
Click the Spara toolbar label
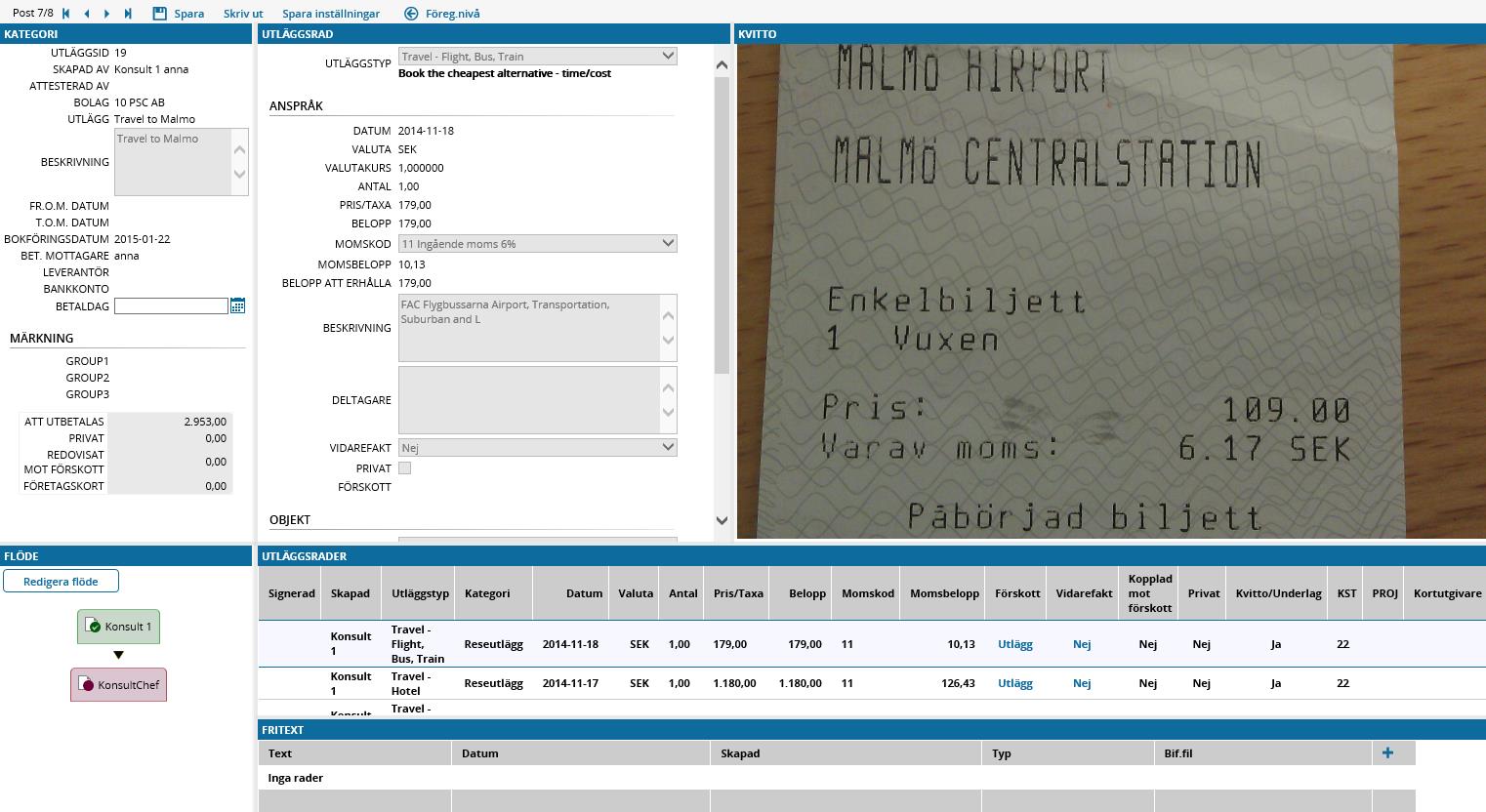[189, 14]
